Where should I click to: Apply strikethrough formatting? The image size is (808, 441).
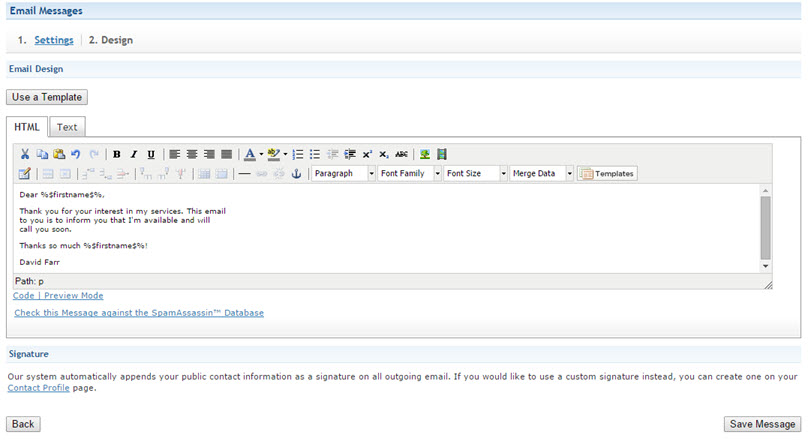point(402,154)
